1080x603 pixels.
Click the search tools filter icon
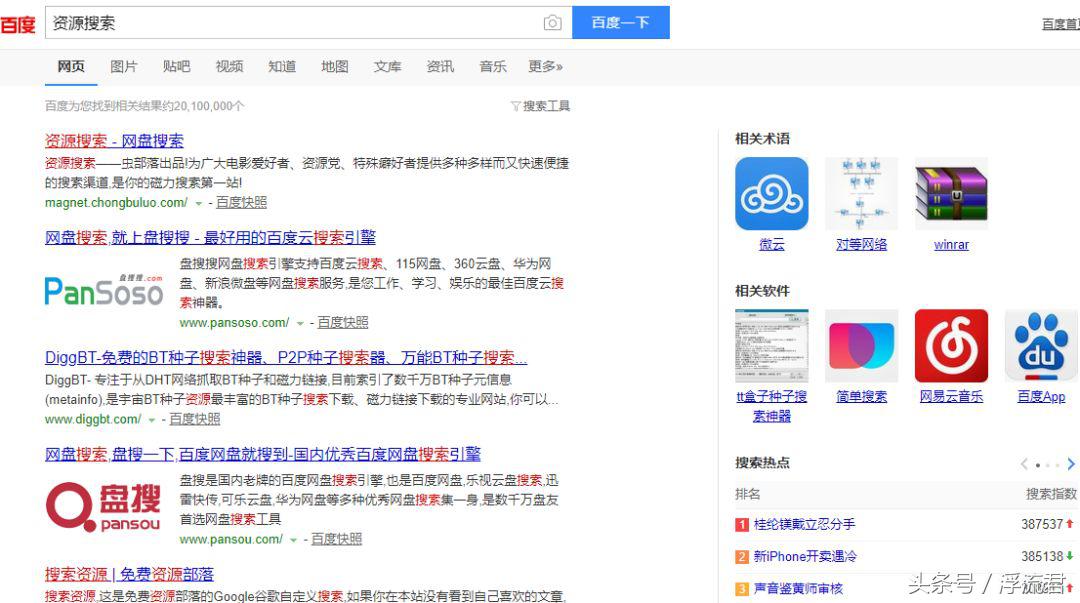pyautogui.click(x=515, y=106)
